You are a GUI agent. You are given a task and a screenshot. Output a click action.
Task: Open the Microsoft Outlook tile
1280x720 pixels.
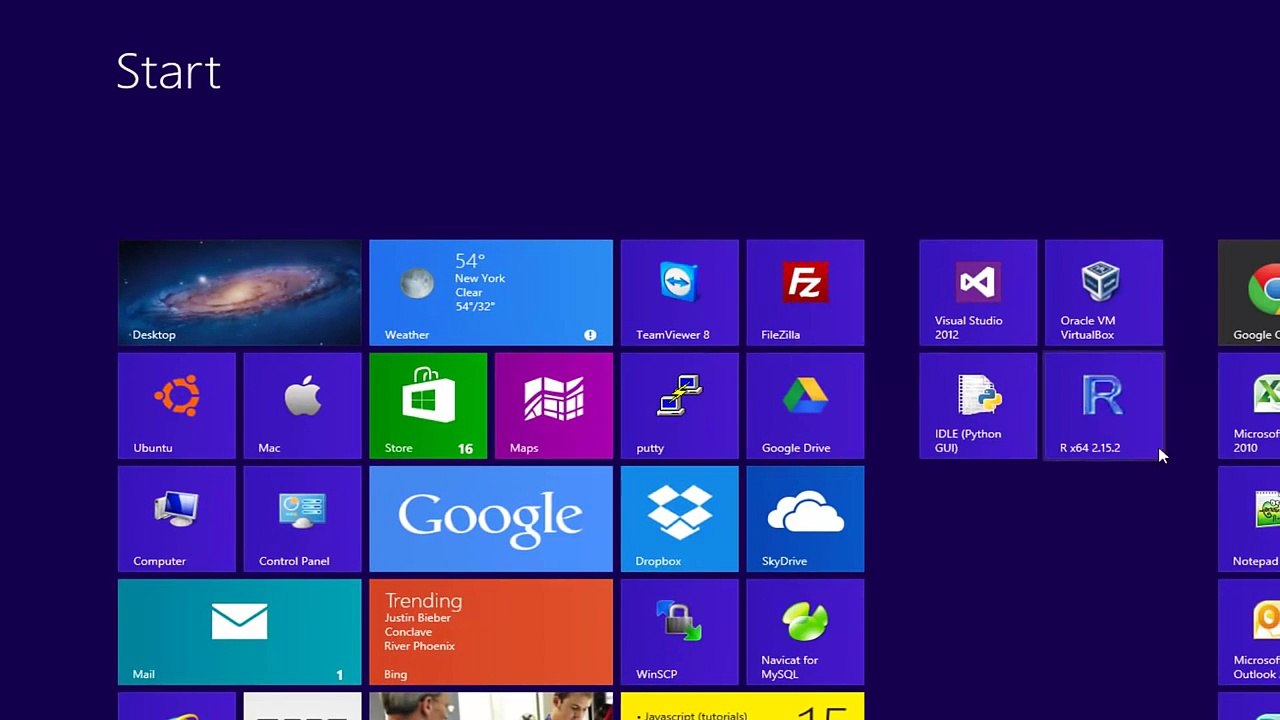[x=1249, y=632]
